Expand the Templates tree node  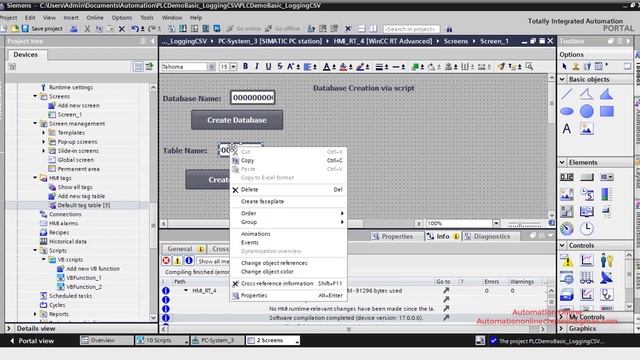click(x=44, y=133)
